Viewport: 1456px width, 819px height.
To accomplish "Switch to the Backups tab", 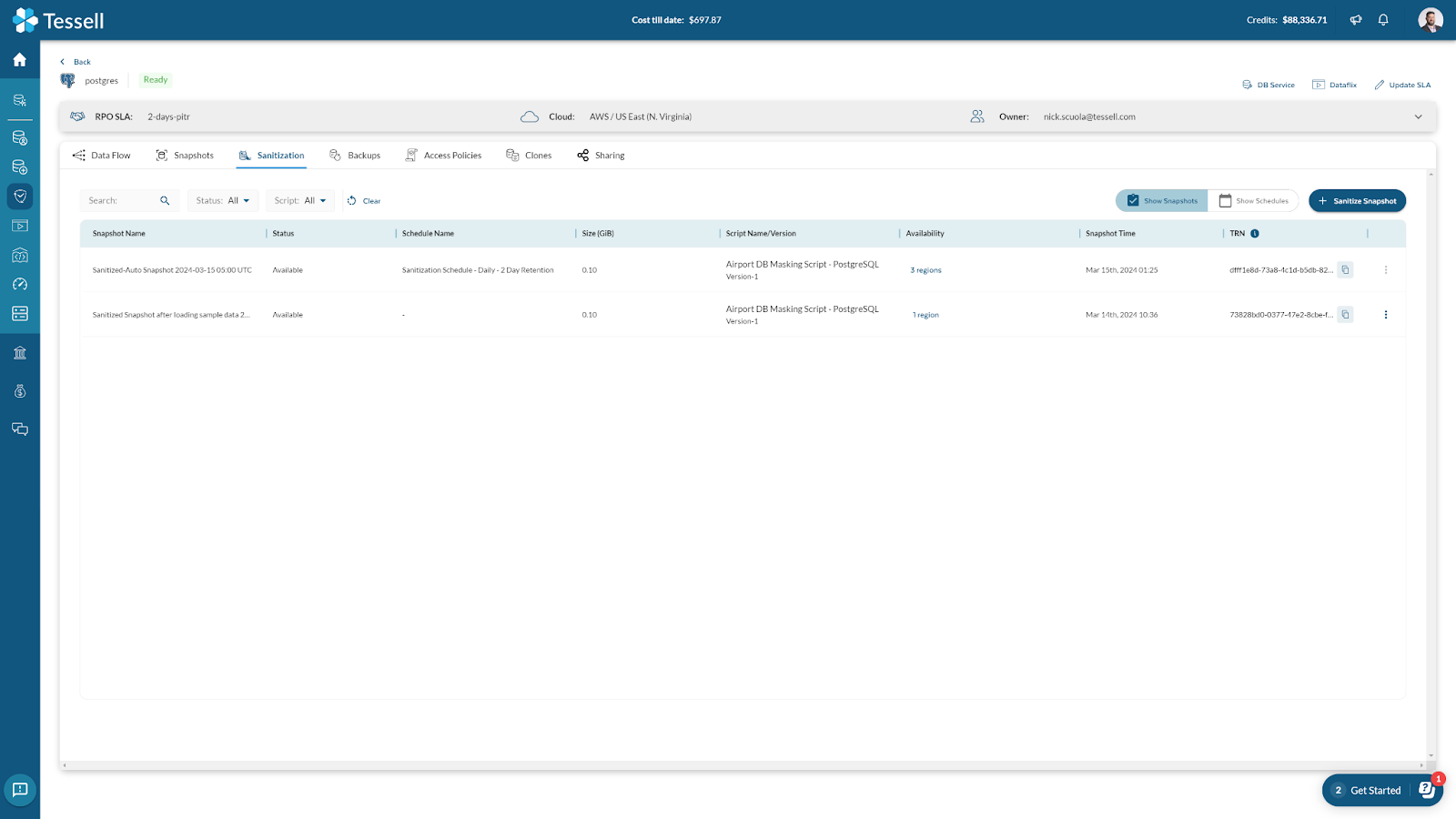I will [355, 156].
